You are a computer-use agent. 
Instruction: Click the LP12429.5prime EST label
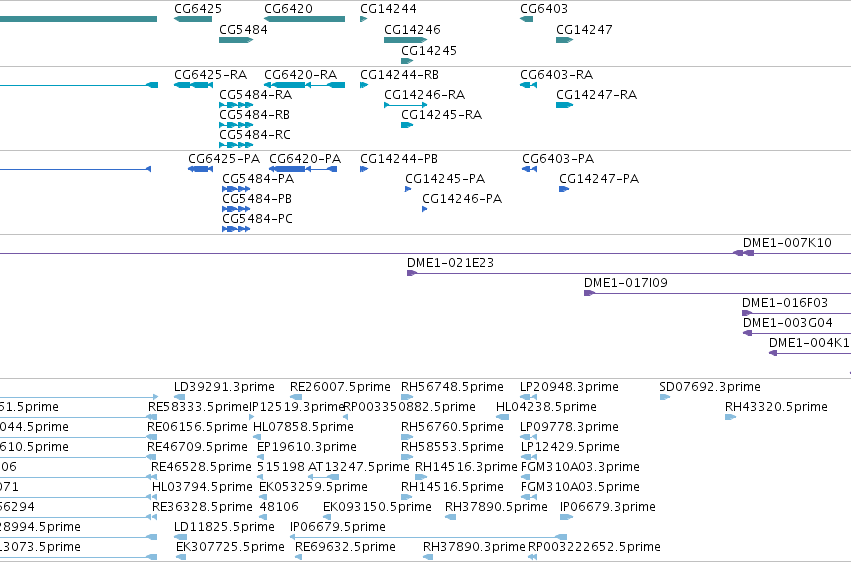[570, 448]
